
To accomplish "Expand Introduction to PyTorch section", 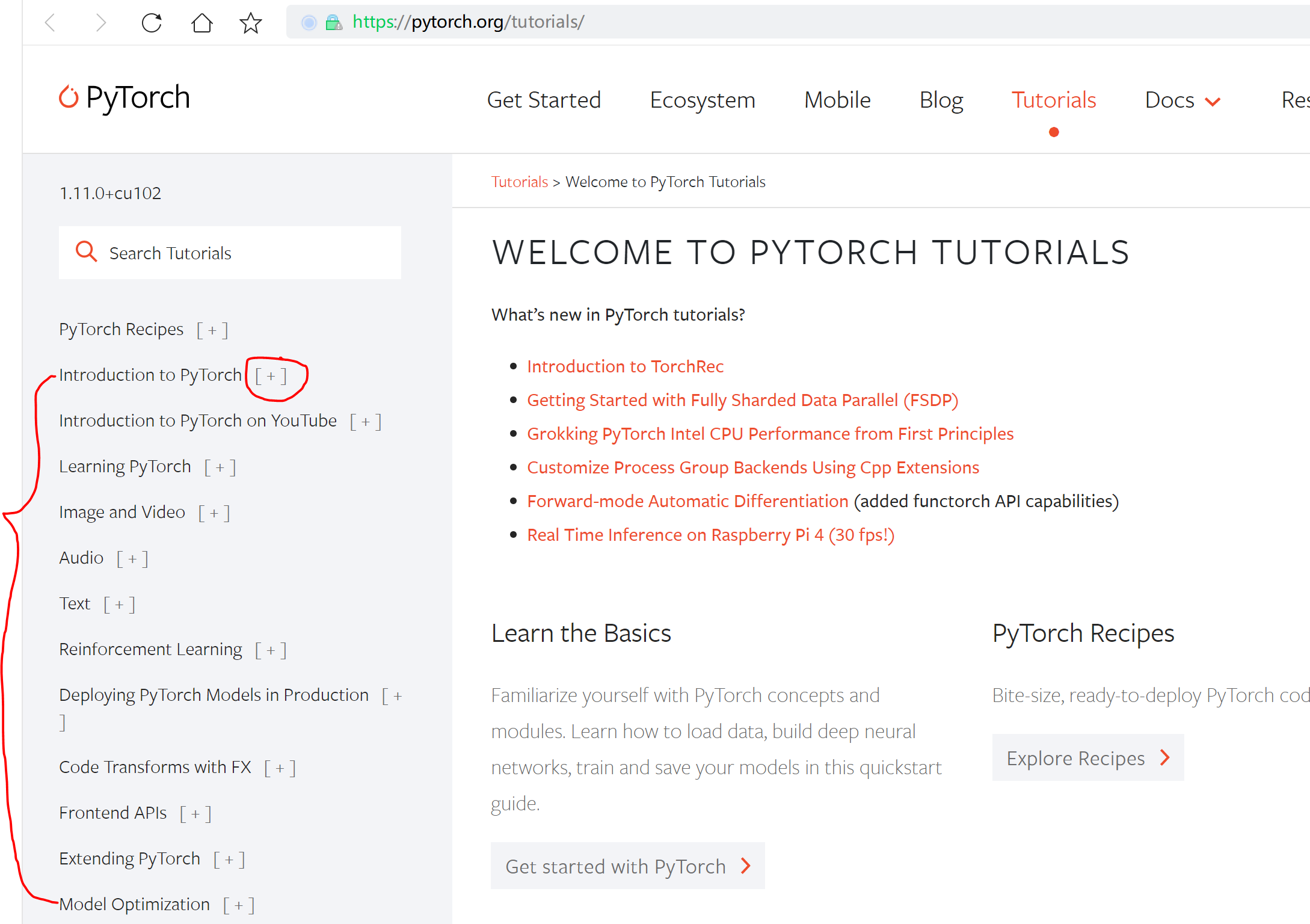I will click(271, 376).
